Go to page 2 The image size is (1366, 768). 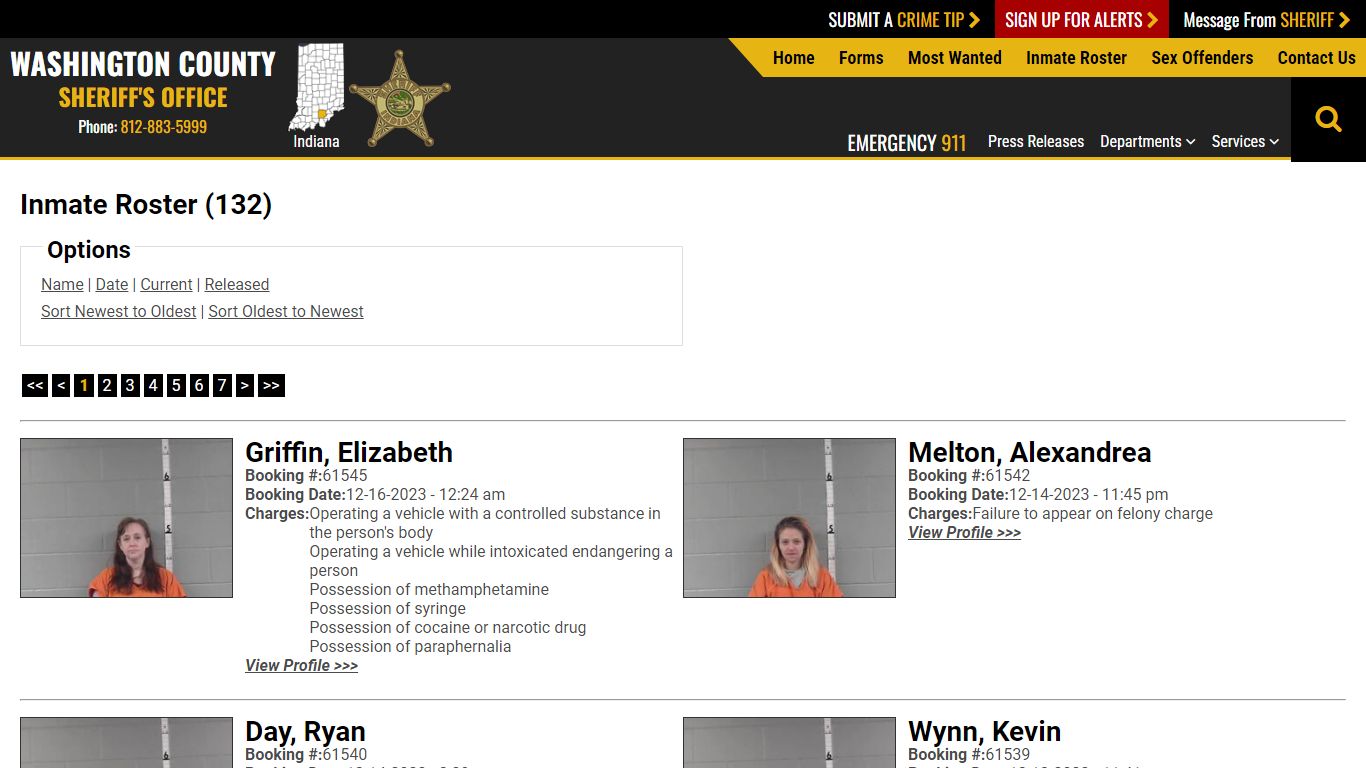[x=107, y=385]
